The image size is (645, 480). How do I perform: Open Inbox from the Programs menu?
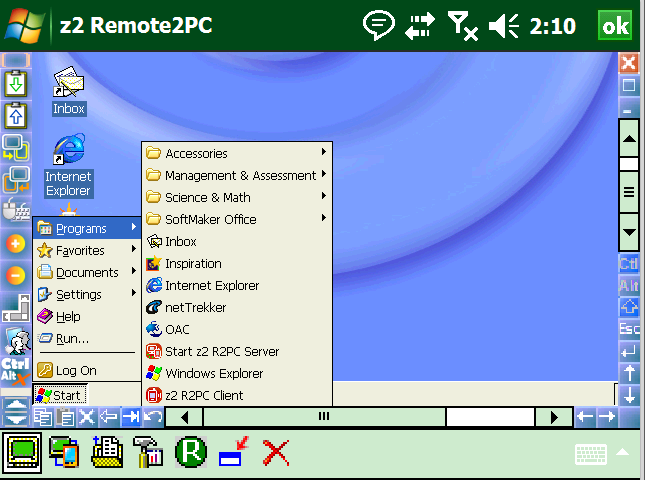pos(237,241)
